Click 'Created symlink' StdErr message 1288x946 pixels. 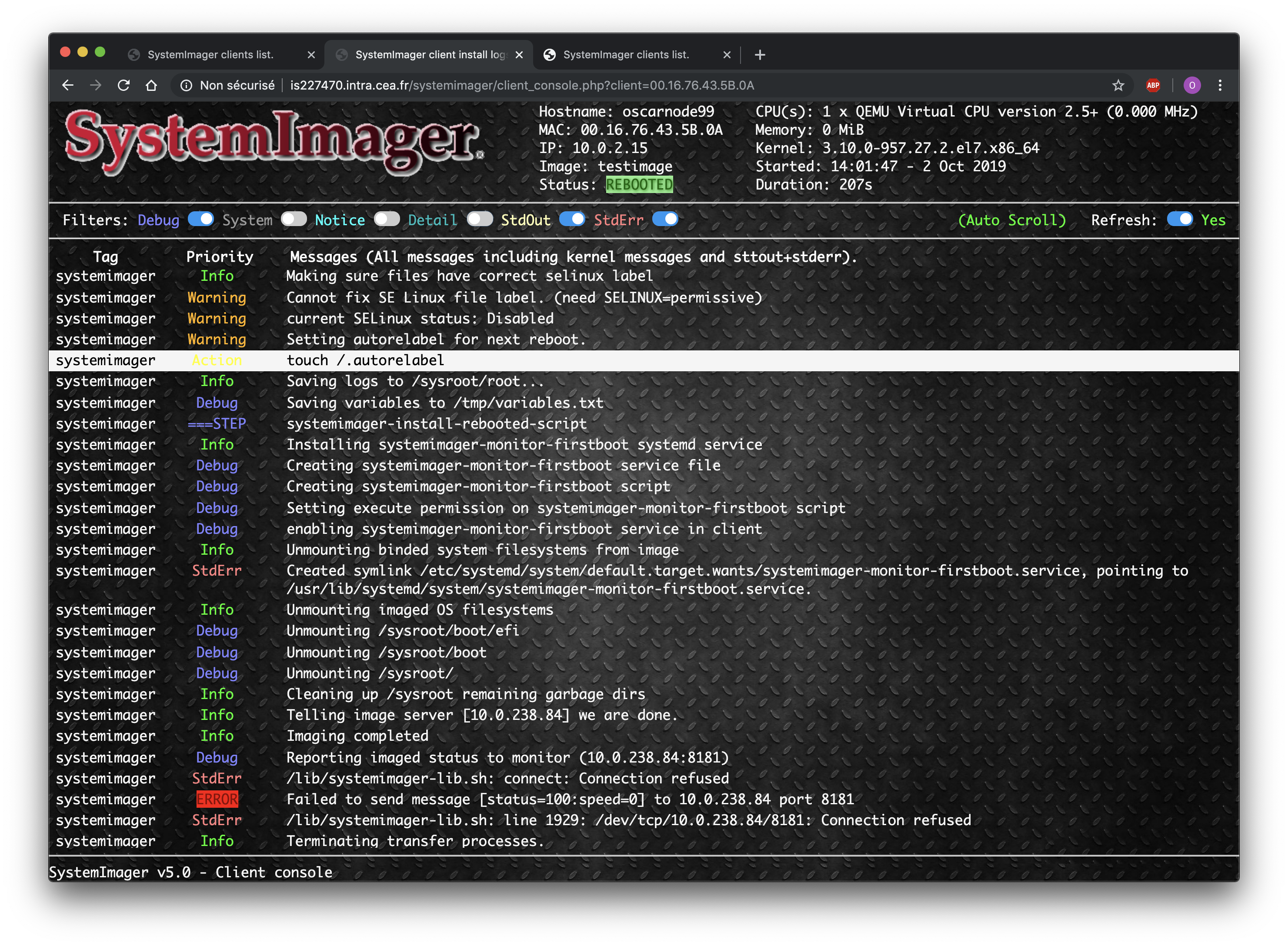tap(737, 580)
